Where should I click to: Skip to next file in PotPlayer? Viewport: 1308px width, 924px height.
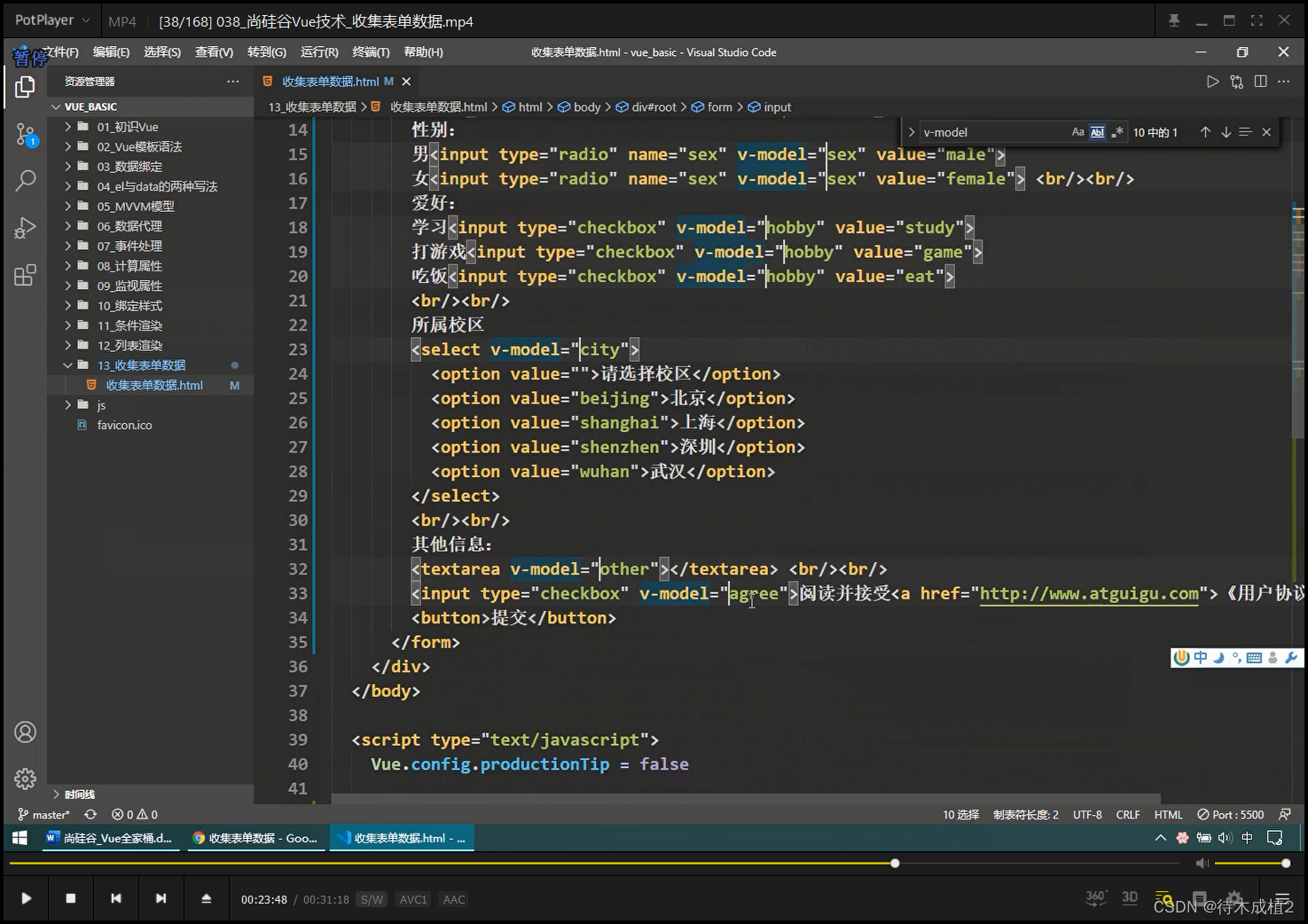click(x=161, y=898)
